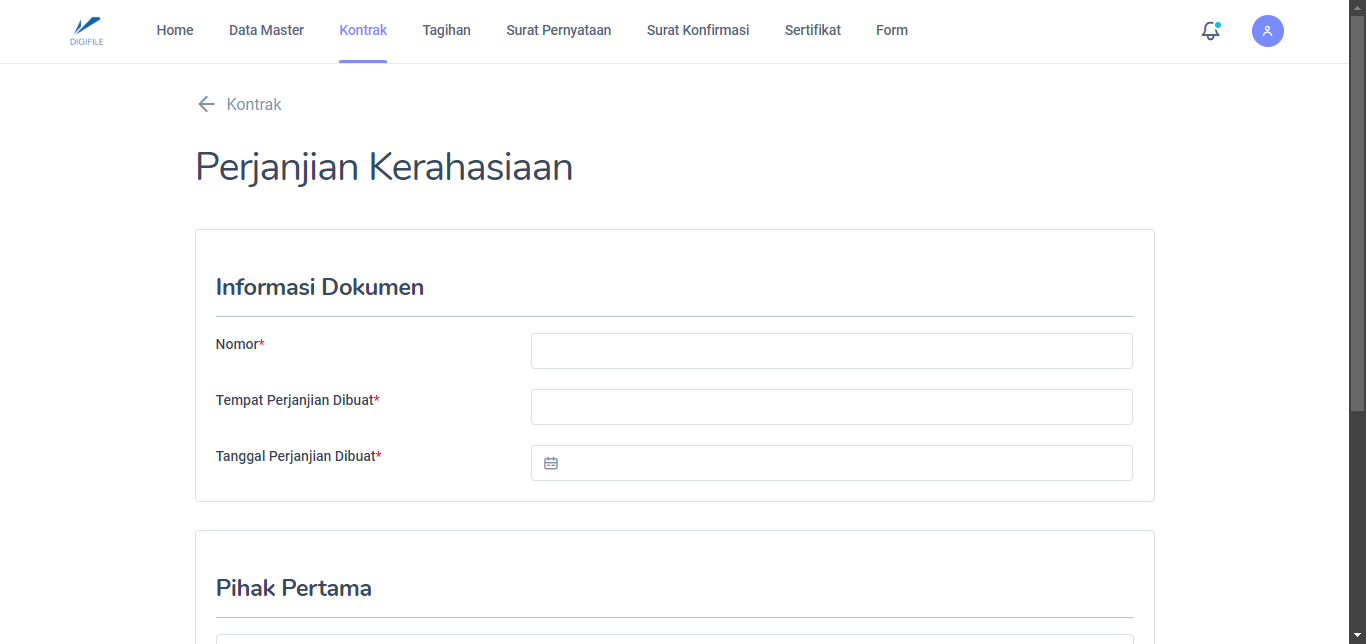
Task: Click the scrollbar down arrow
Action: 1357,636
